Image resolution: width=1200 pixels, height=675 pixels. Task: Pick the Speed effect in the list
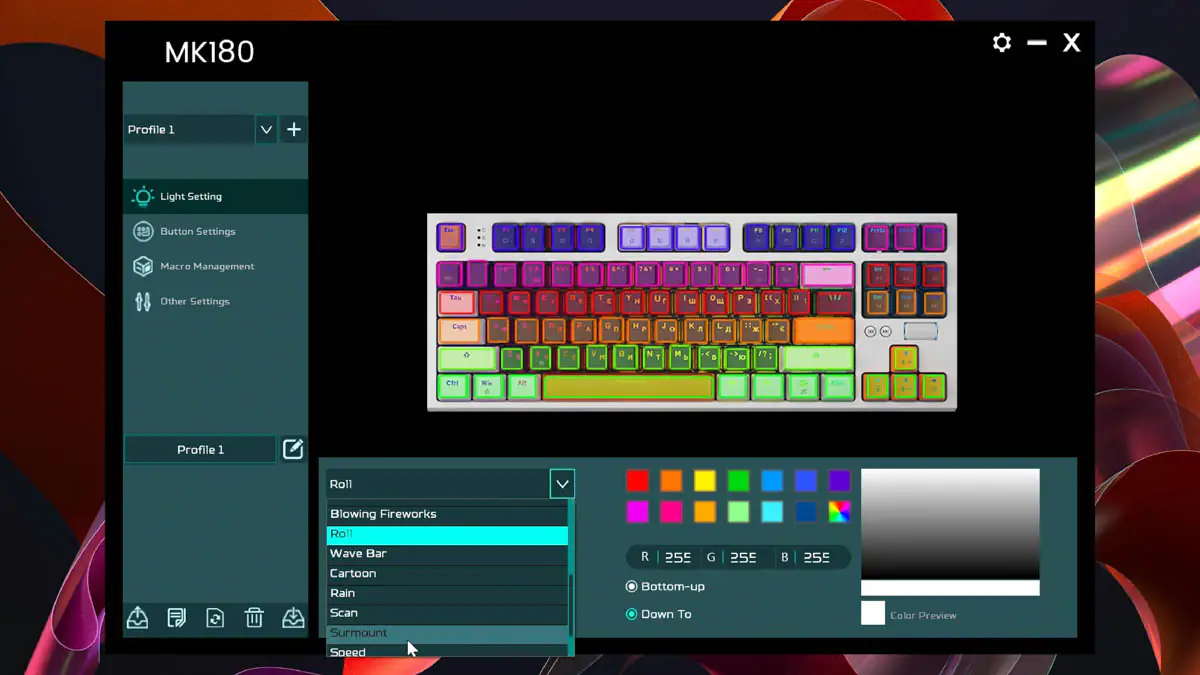pos(447,651)
